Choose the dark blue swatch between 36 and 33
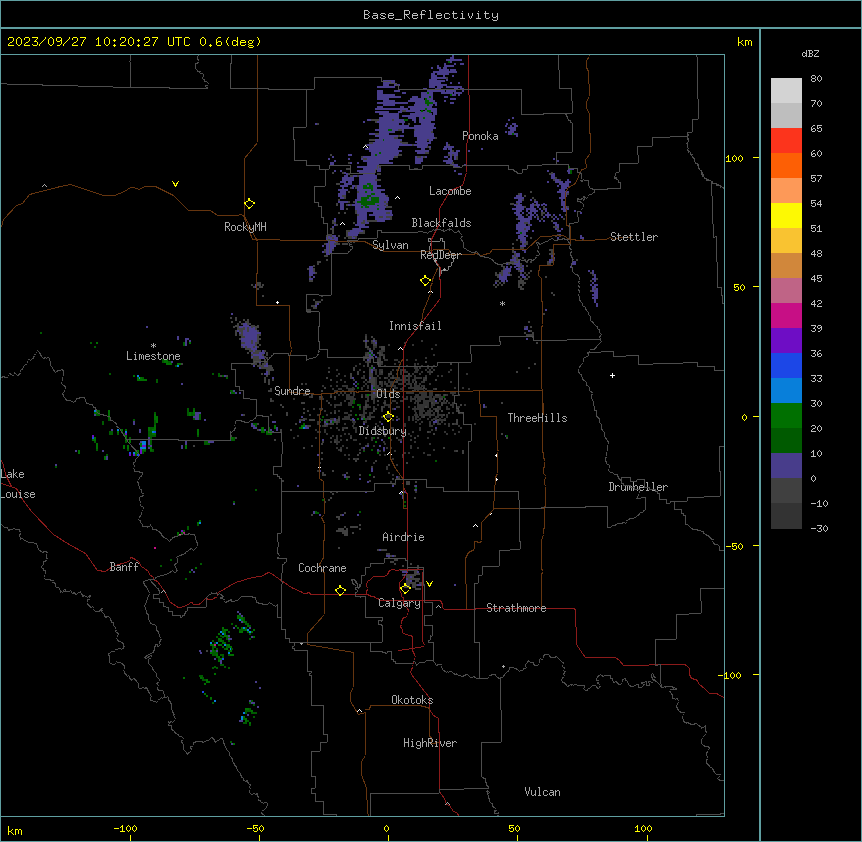The width and height of the screenshot is (862, 842). 786,366
